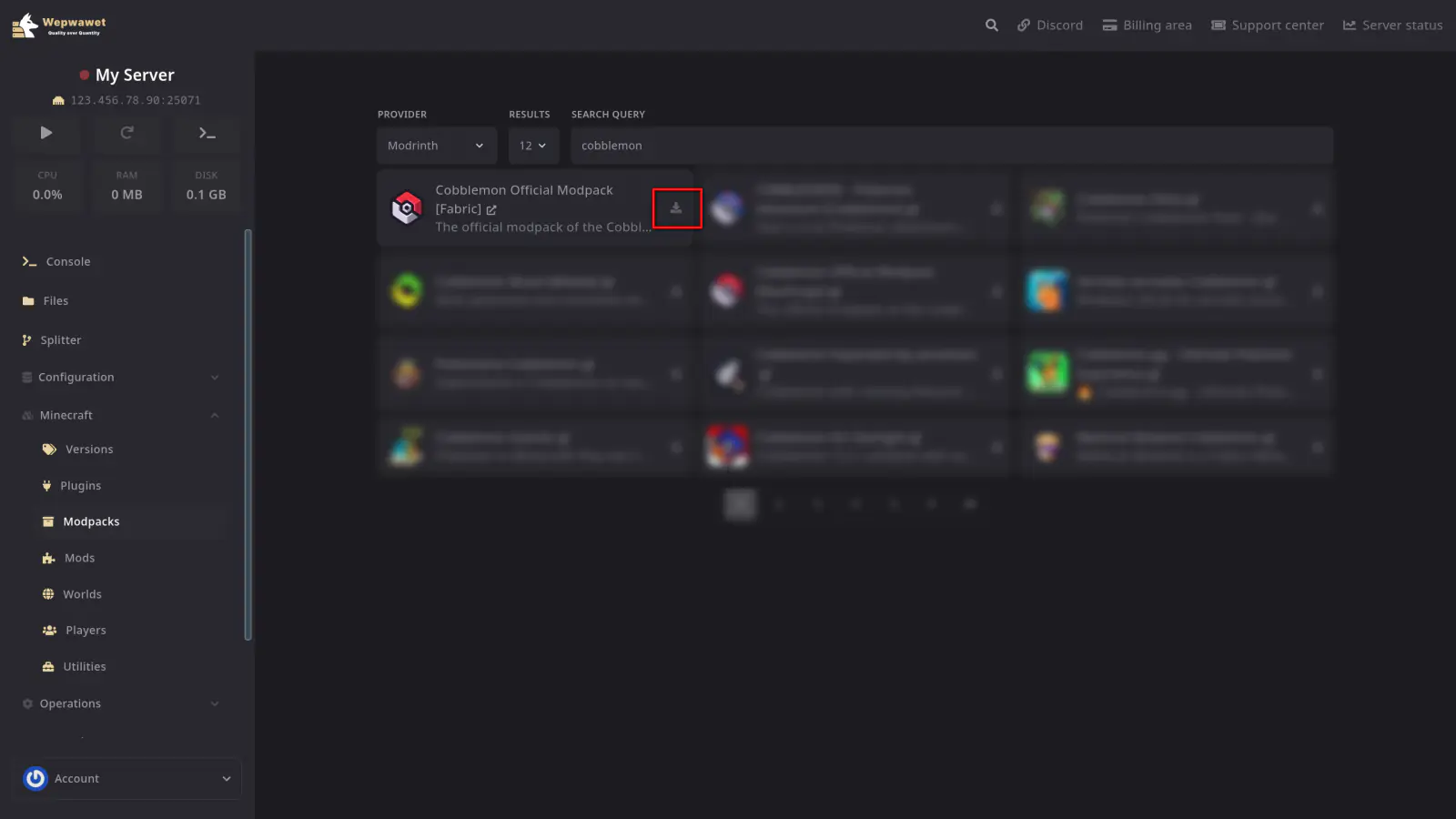Click the Cobblemon Official Modpack logo thumbnail
The height and width of the screenshot is (819, 1456).
click(x=407, y=208)
